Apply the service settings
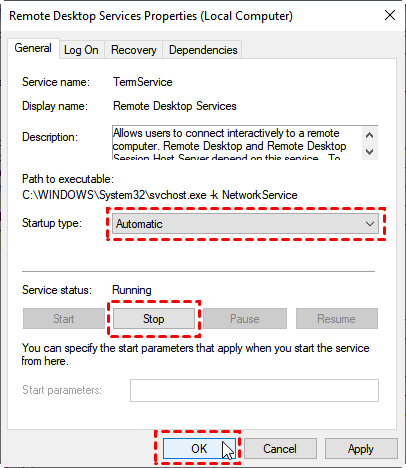The image size is (406, 468). [361, 449]
